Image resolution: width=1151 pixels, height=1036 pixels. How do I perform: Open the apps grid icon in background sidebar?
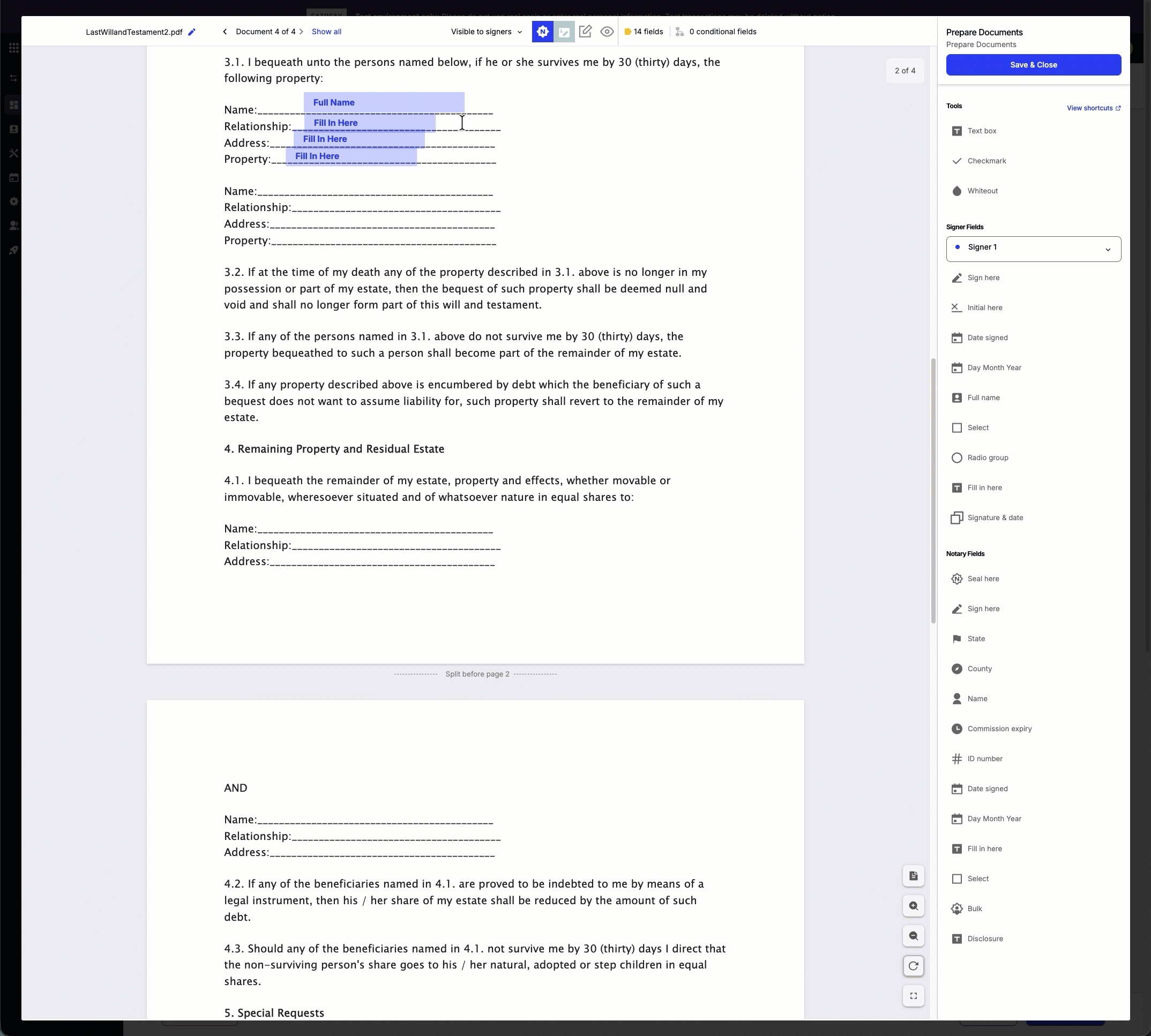click(x=14, y=48)
